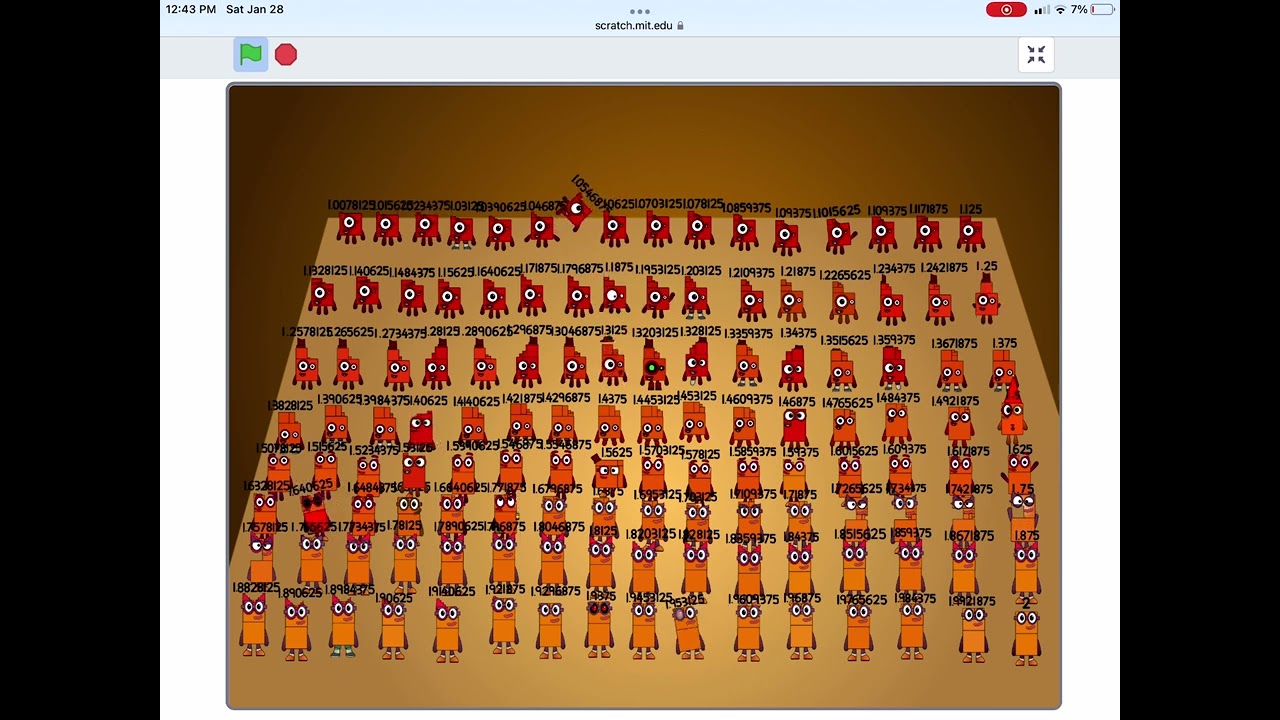Click the label 1.1328125
Screen dimensions: 1280x720
[x=325, y=271]
